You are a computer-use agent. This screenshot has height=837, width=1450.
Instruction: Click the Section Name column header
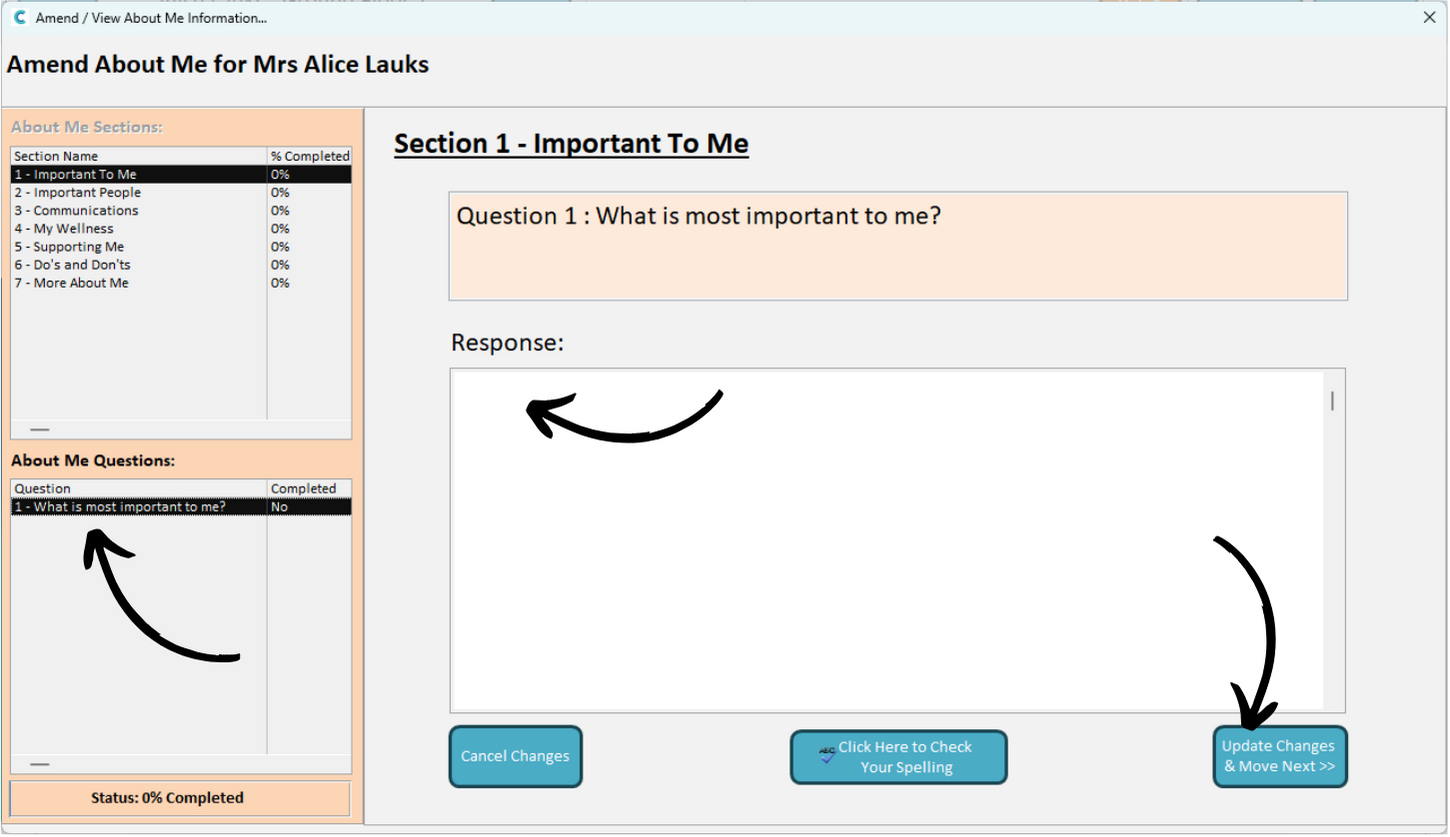click(139, 156)
